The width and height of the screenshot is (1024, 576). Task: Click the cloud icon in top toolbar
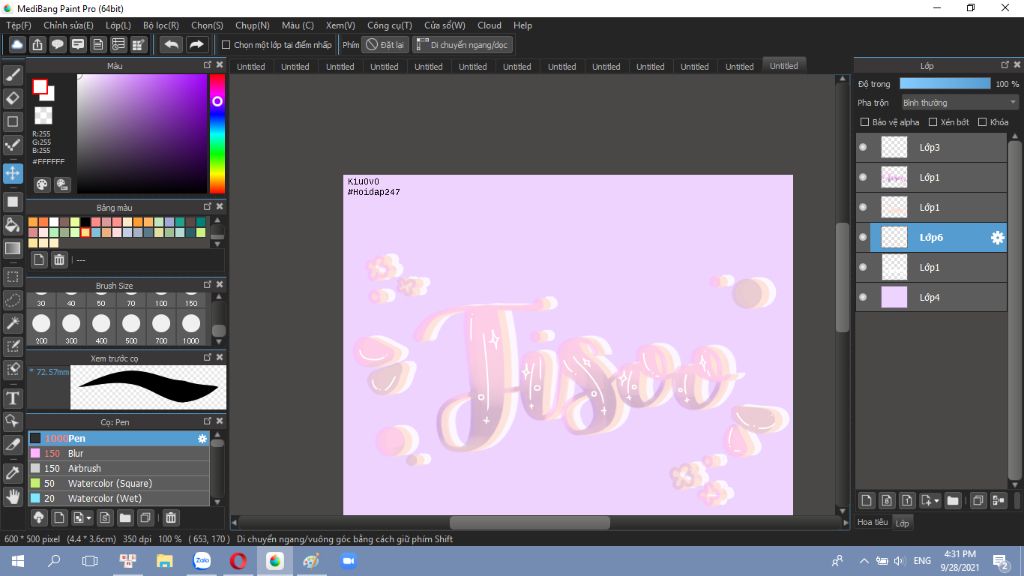tap(17, 44)
